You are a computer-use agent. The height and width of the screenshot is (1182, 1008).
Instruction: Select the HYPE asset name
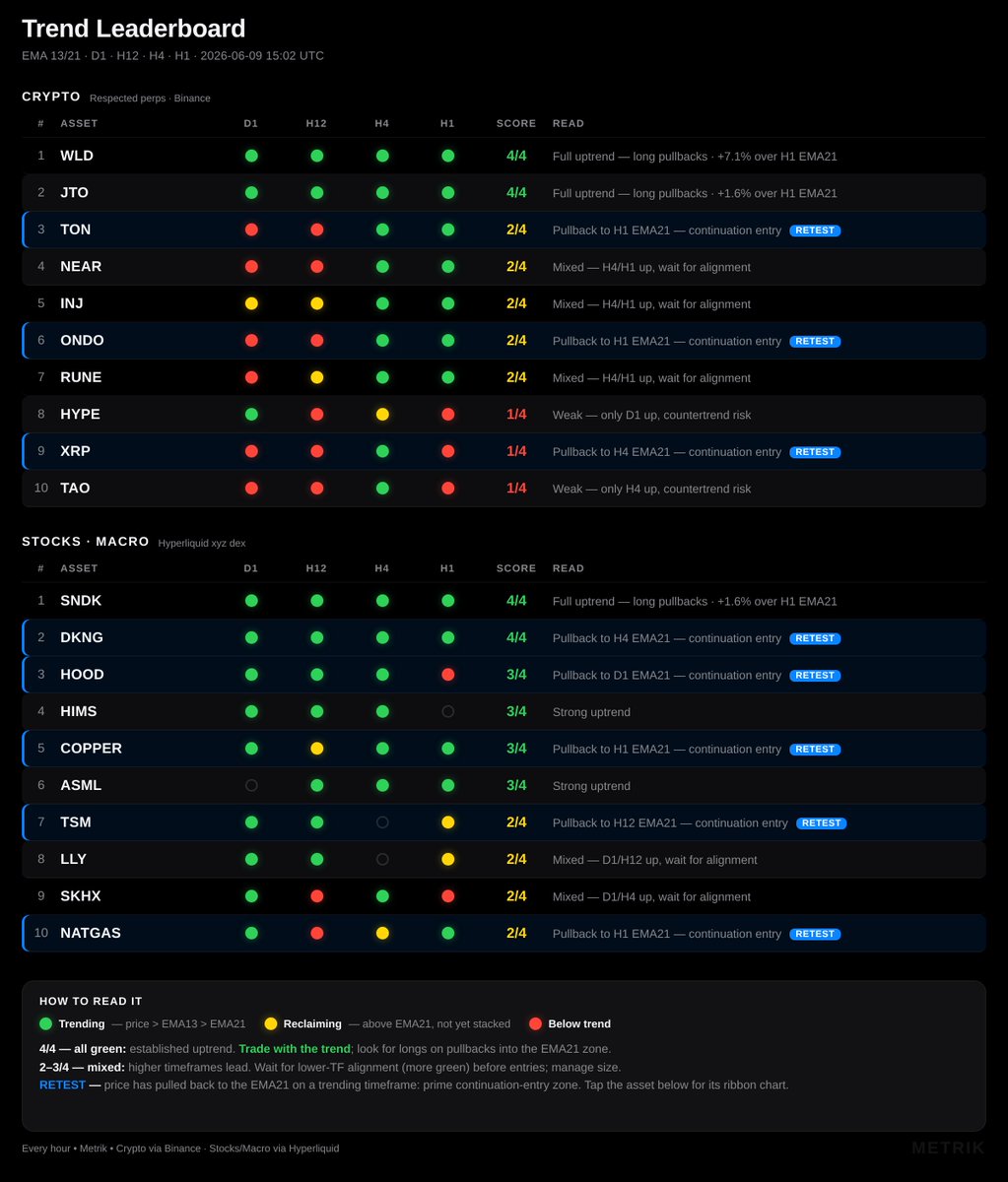[81, 415]
